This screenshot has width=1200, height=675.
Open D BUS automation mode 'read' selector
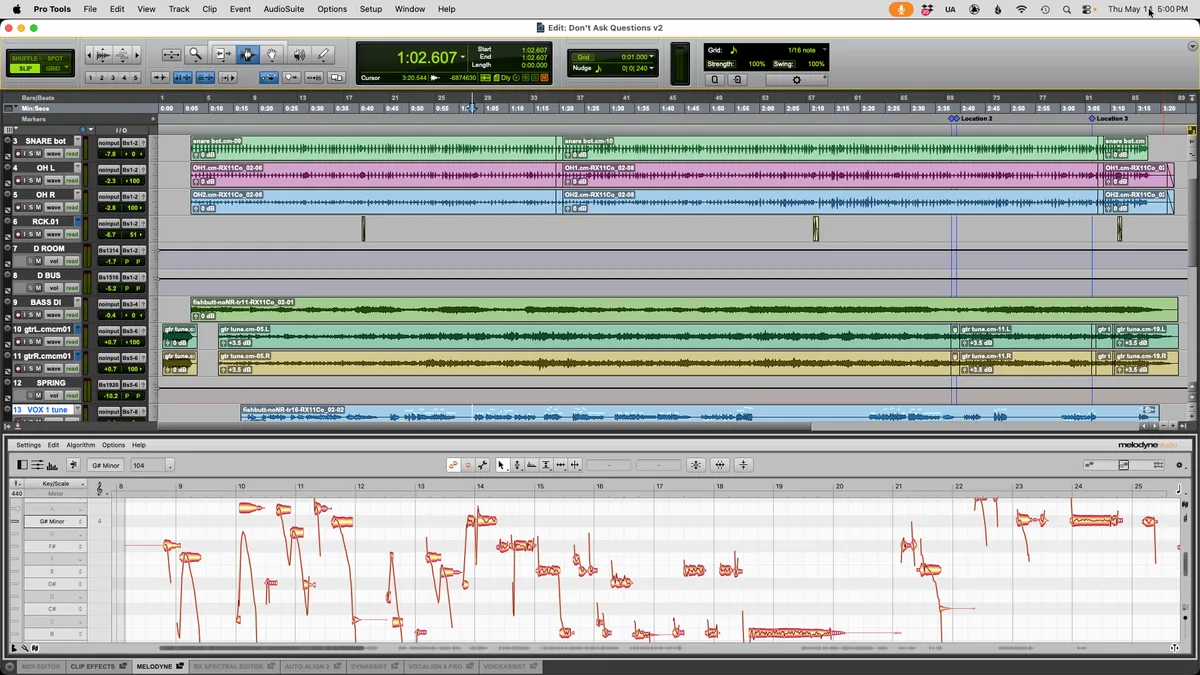[72, 288]
